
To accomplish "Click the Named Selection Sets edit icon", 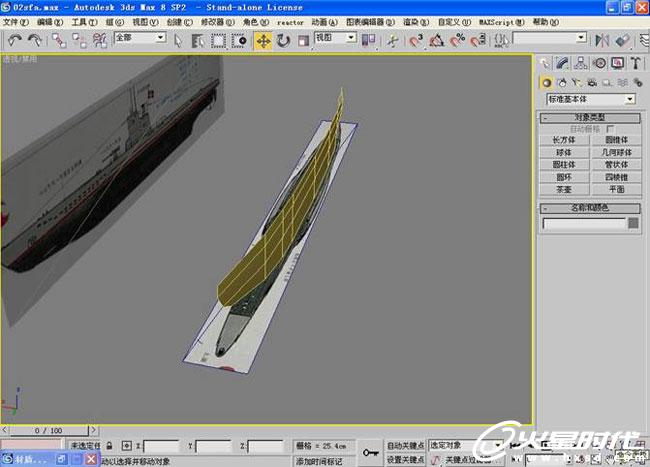I will click(502, 41).
